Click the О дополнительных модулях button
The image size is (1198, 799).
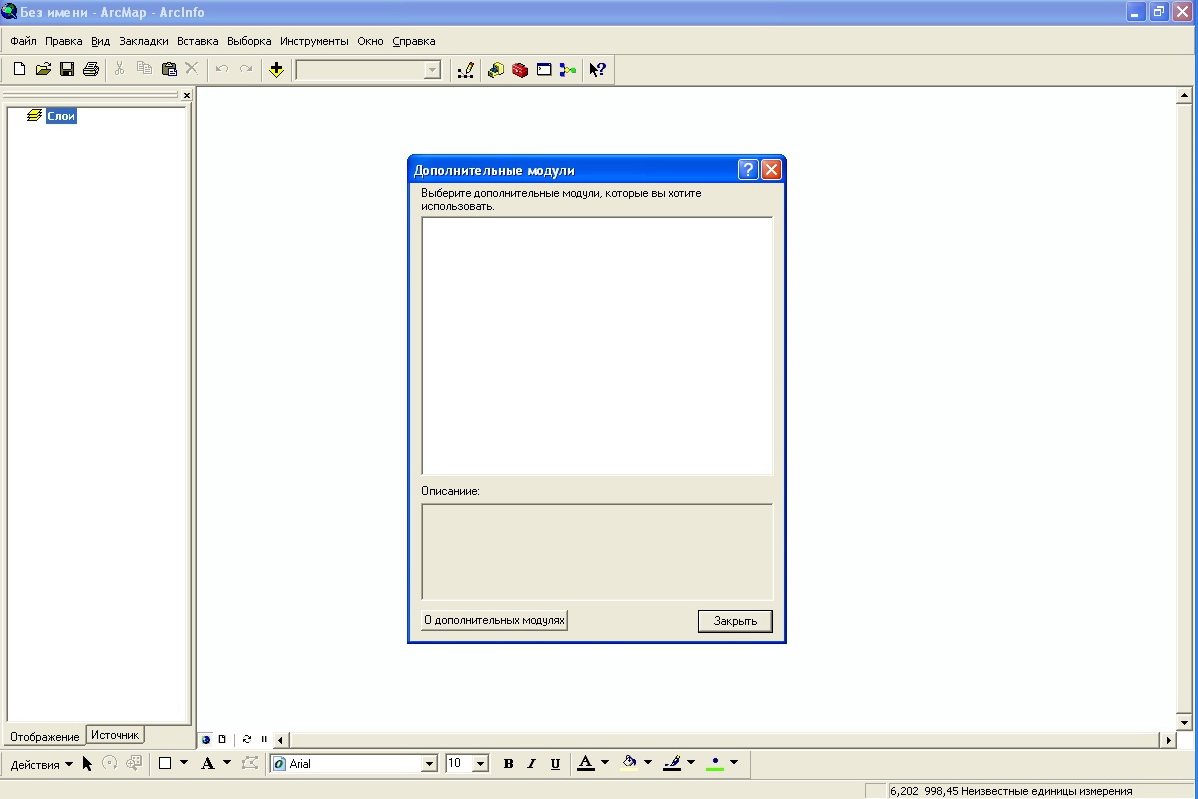click(494, 620)
